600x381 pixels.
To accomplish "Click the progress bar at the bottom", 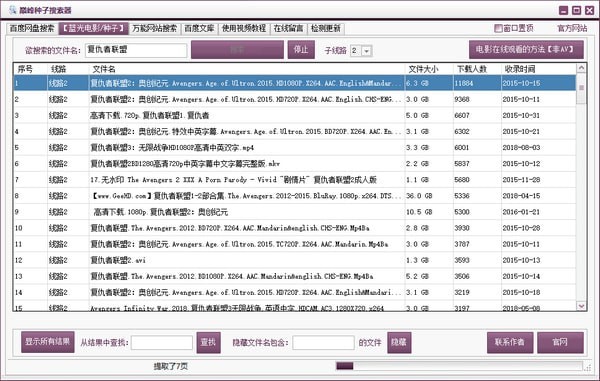I will click(459, 366).
